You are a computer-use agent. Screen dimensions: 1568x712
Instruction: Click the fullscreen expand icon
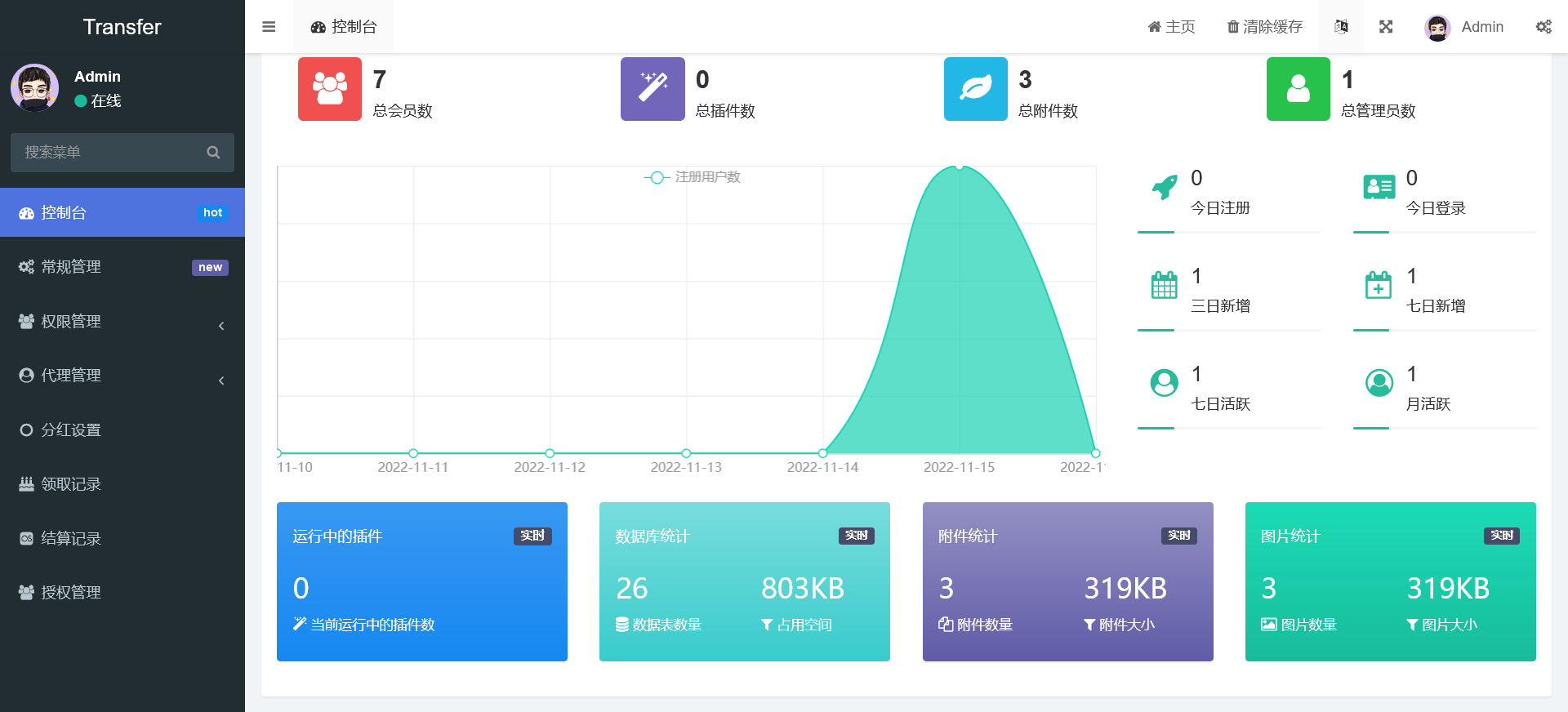[x=1386, y=27]
